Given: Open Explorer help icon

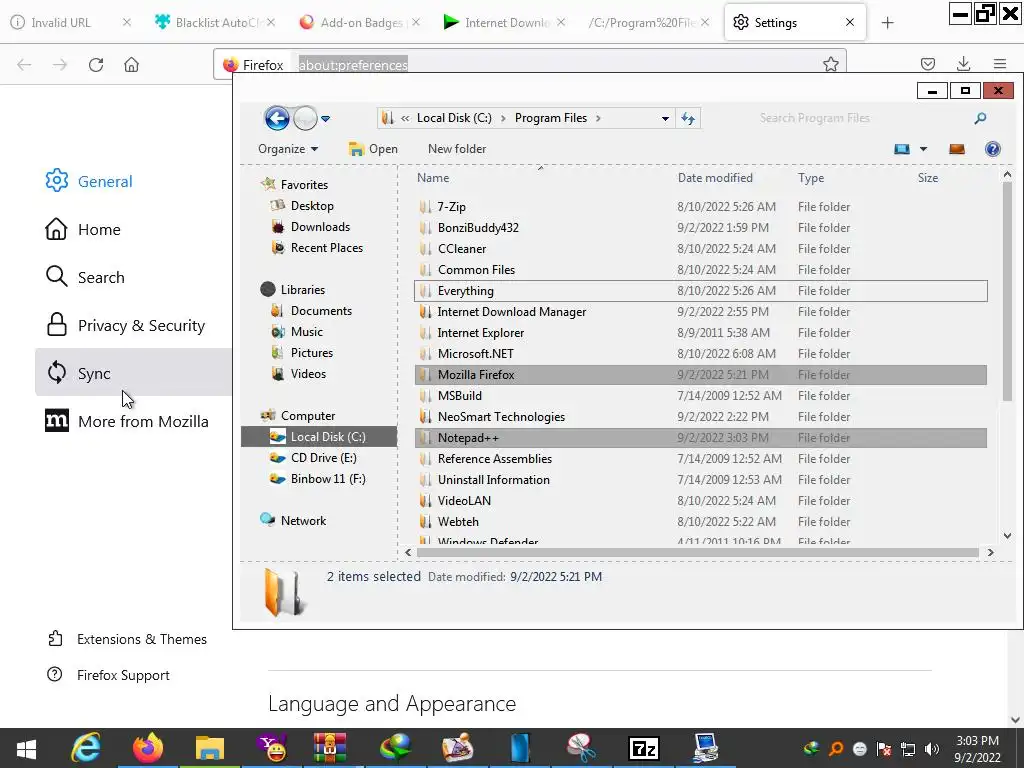Looking at the screenshot, I should click(993, 149).
